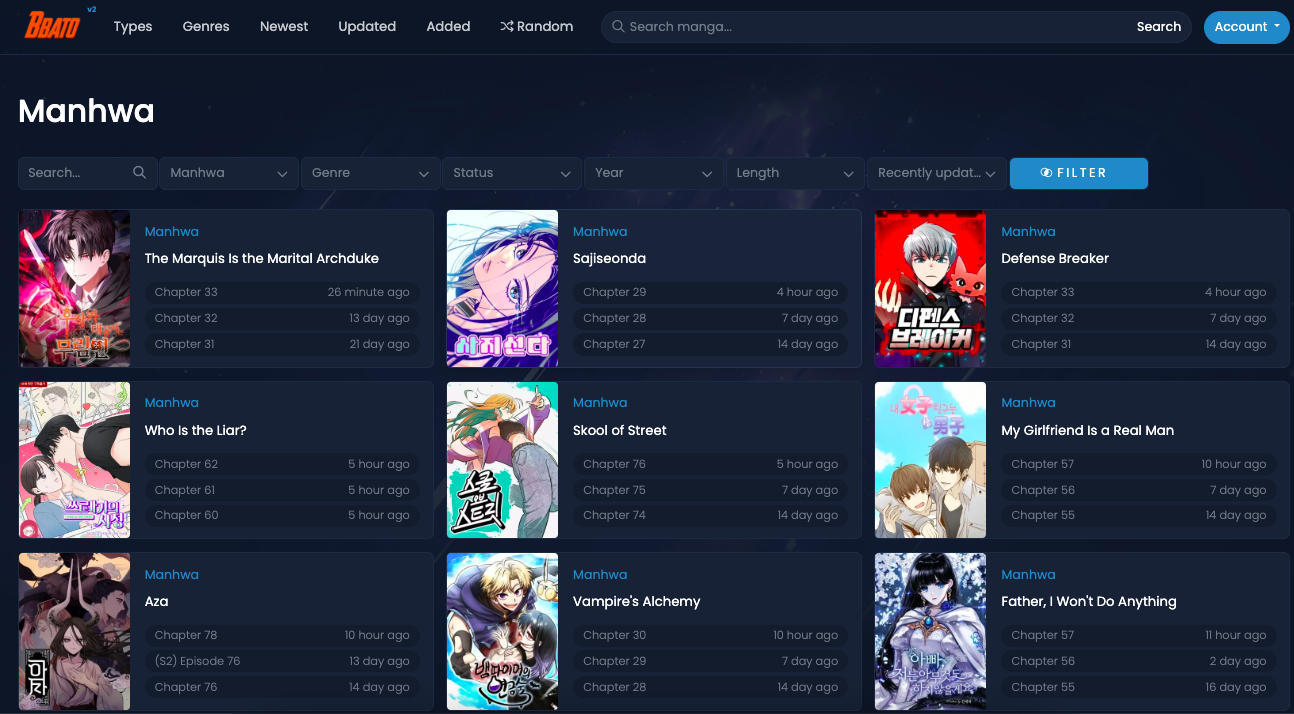Open the Year filter dropdown
Viewport: 1294px width, 714px height.
click(653, 173)
